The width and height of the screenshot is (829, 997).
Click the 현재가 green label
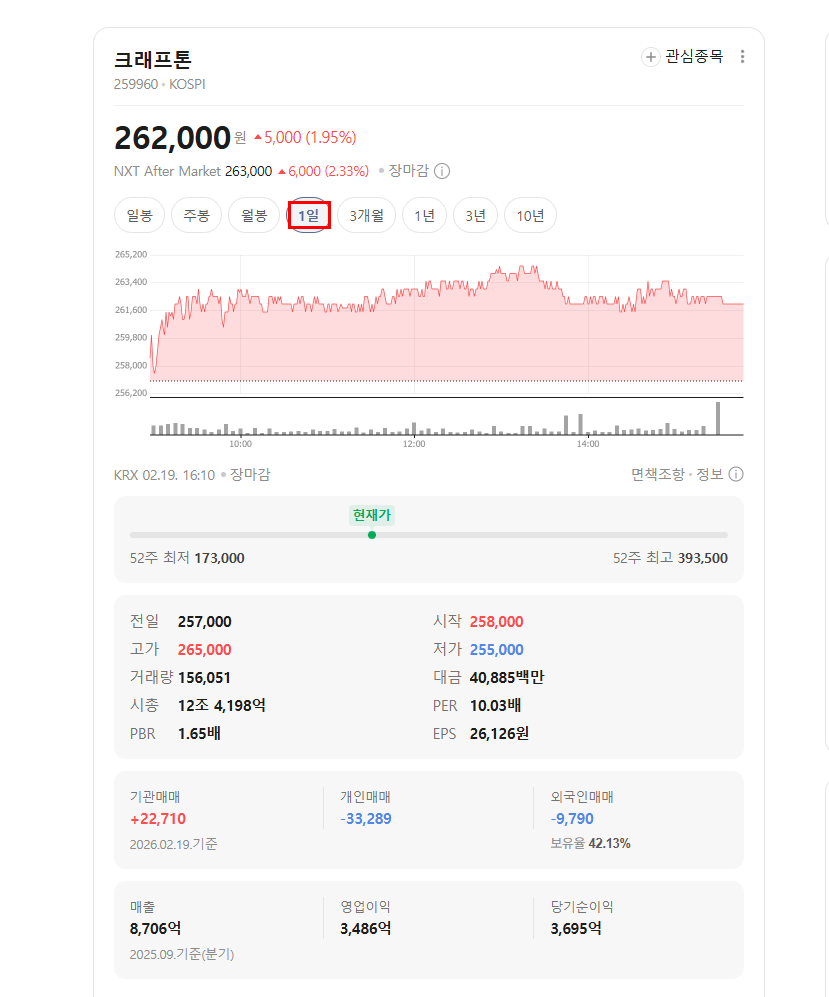tap(372, 515)
